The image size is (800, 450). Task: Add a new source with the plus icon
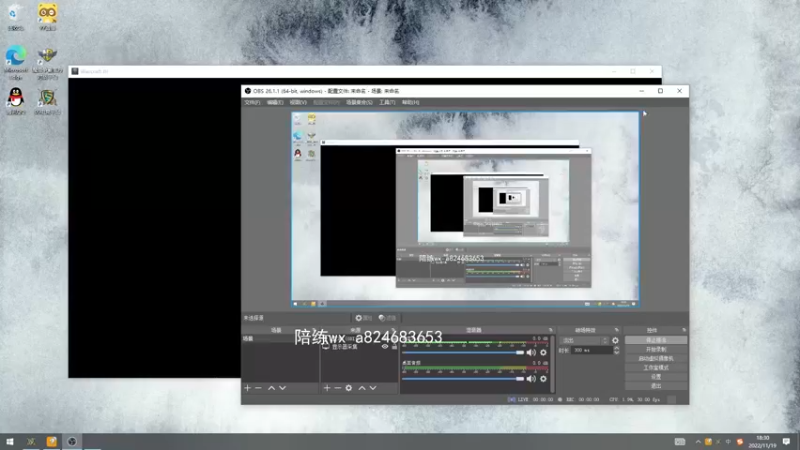(x=327, y=388)
